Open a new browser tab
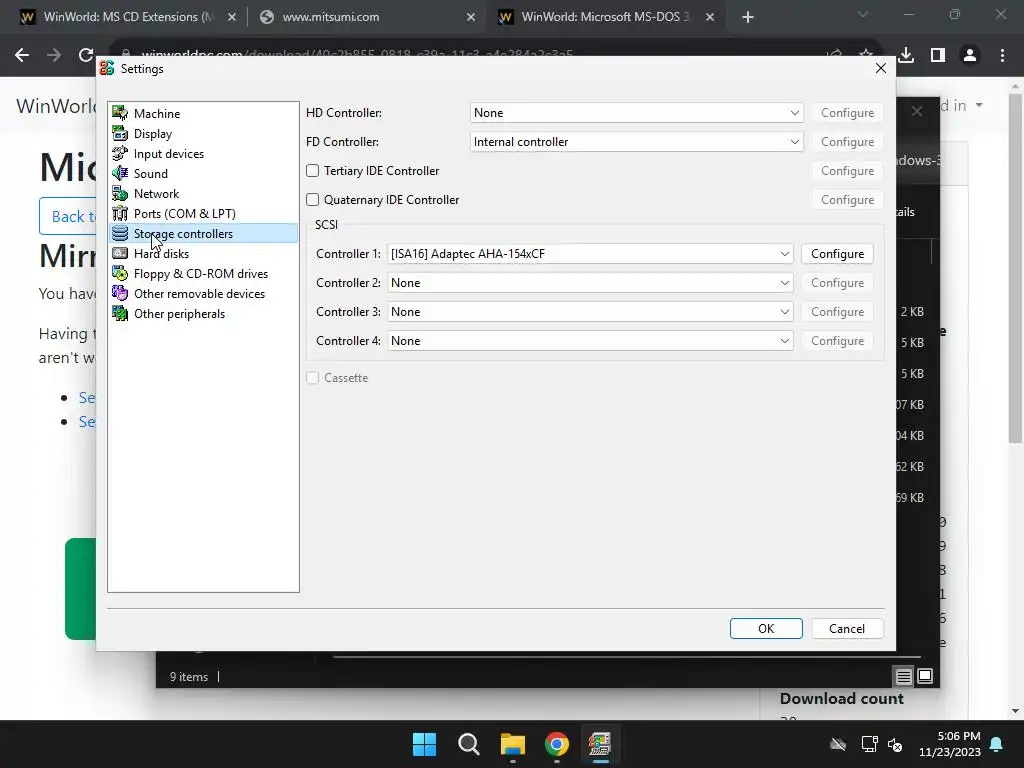The height and width of the screenshot is (768, 1024). (748, 17)
